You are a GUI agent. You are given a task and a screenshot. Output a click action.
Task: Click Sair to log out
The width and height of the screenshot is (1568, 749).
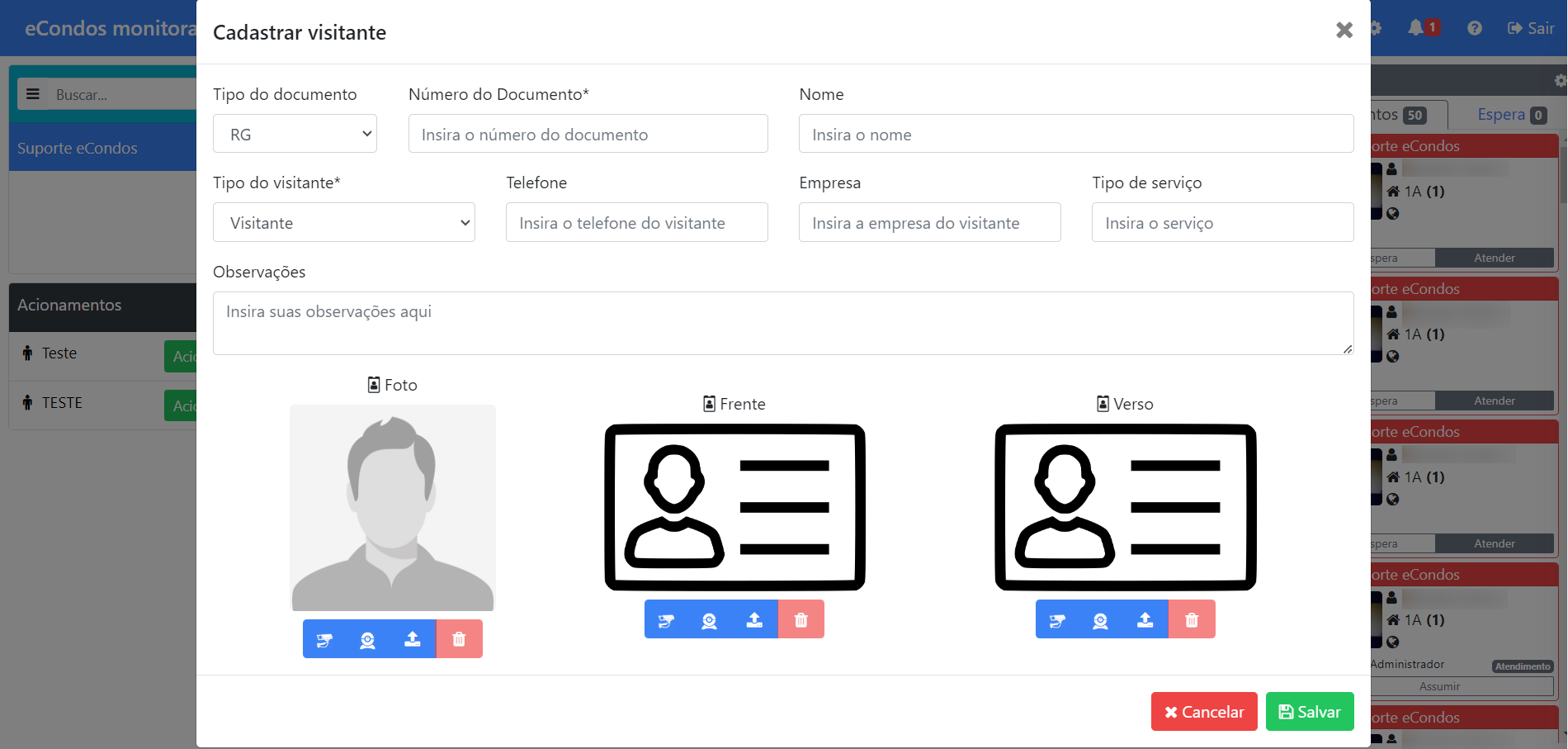1531,28
